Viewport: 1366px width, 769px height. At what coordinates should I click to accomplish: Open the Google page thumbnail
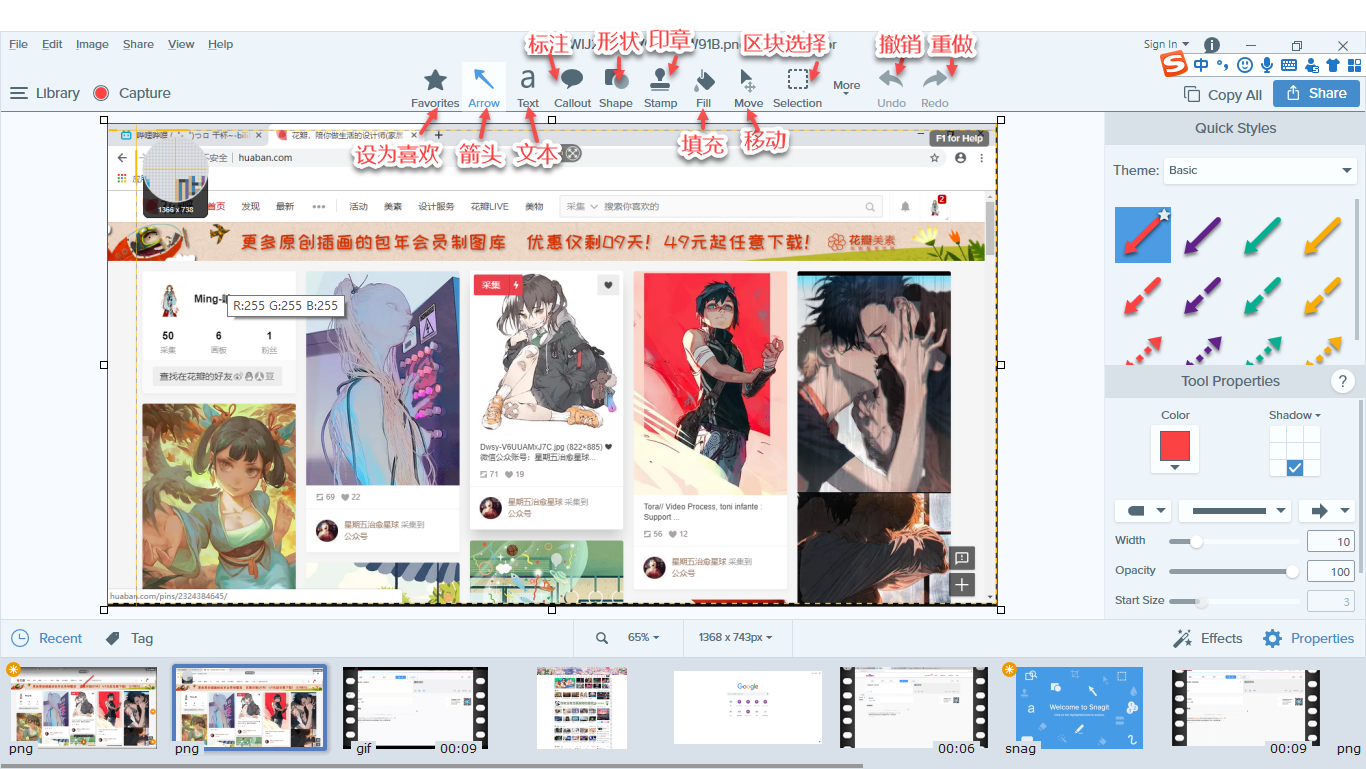748,708
